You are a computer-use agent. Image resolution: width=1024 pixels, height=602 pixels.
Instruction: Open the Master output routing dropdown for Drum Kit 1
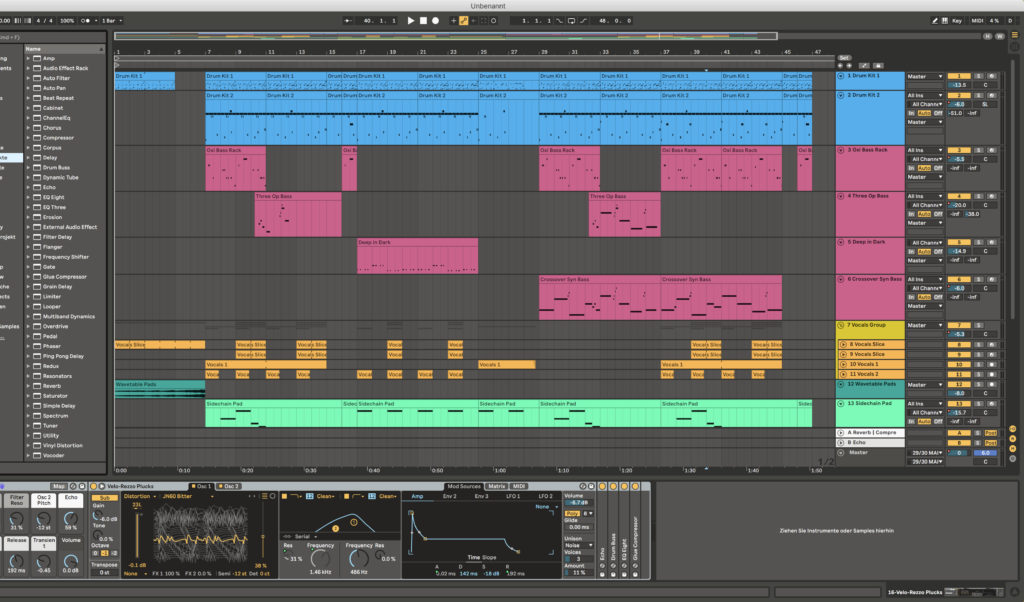tap(924, 77)
